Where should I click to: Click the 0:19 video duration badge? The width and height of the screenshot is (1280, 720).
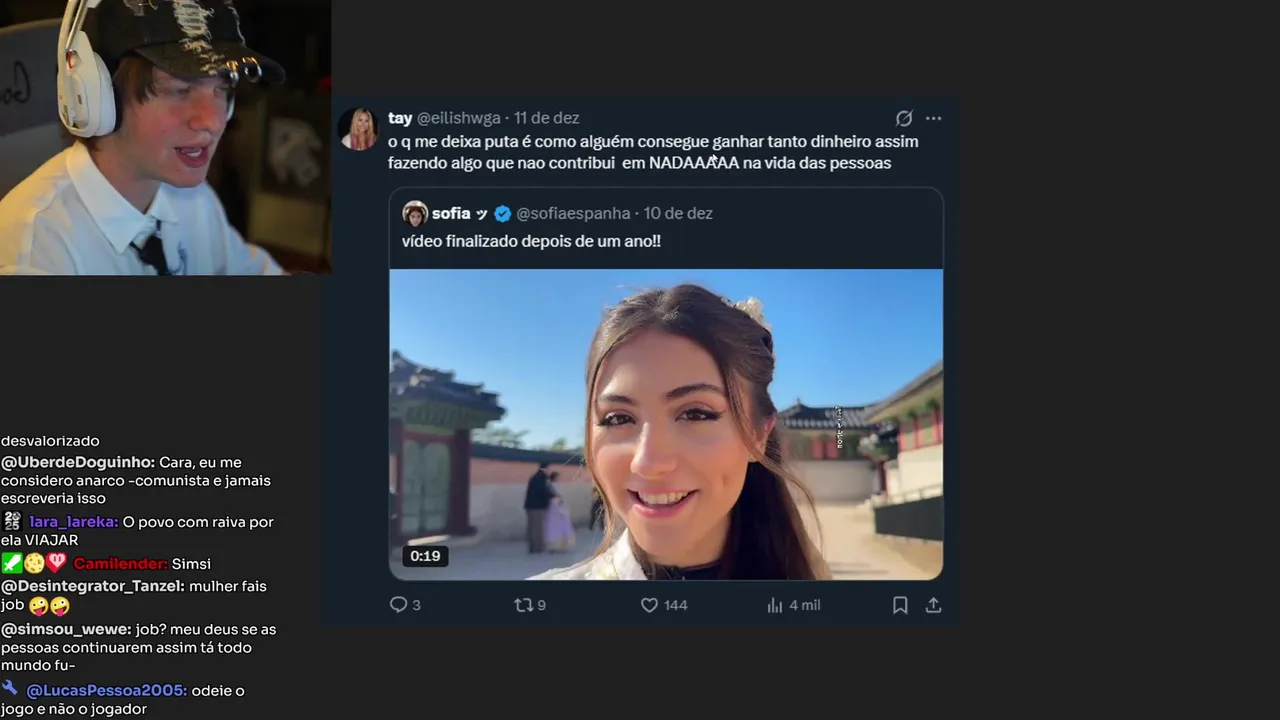click(x=425, y=556)
